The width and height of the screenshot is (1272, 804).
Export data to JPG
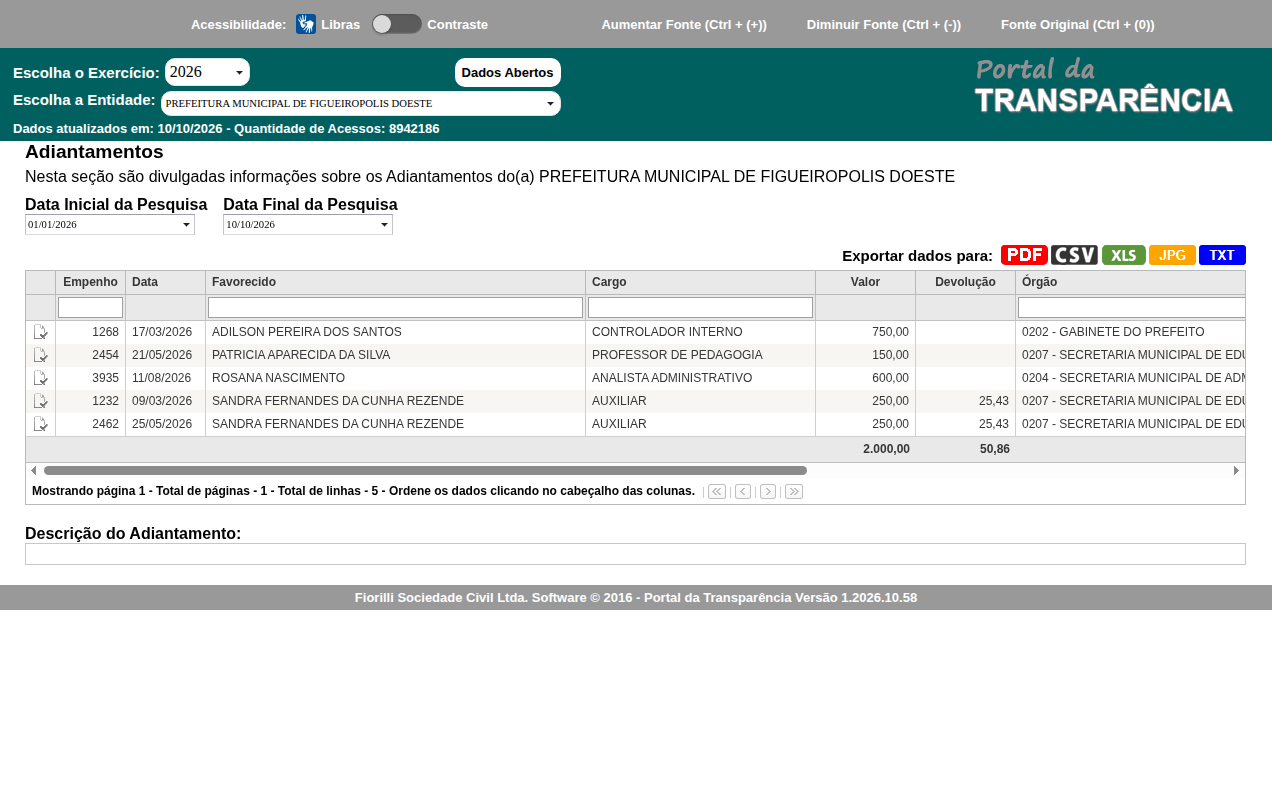[x=1172, y=255]
